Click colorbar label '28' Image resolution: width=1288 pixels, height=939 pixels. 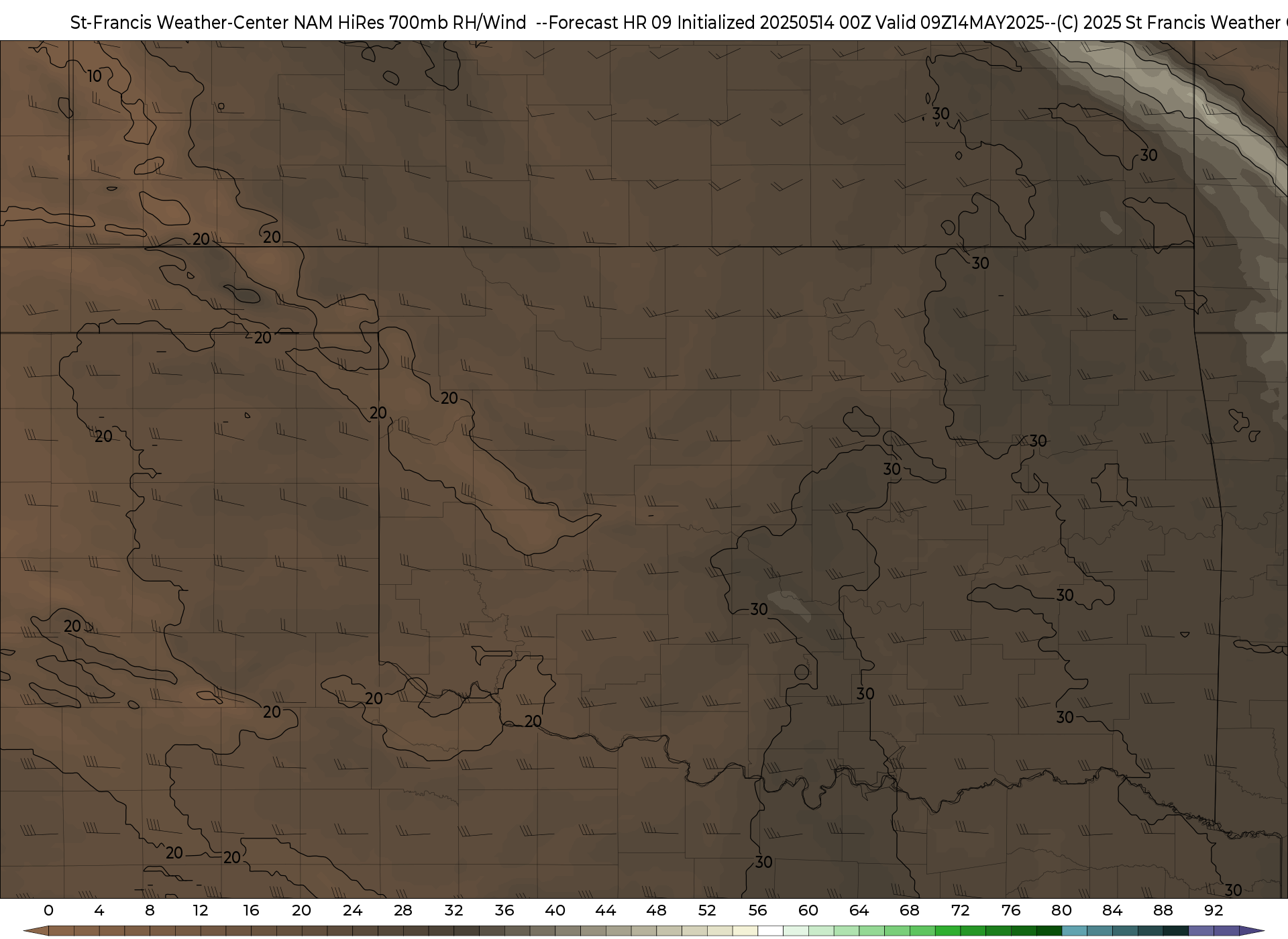point(403,911)
